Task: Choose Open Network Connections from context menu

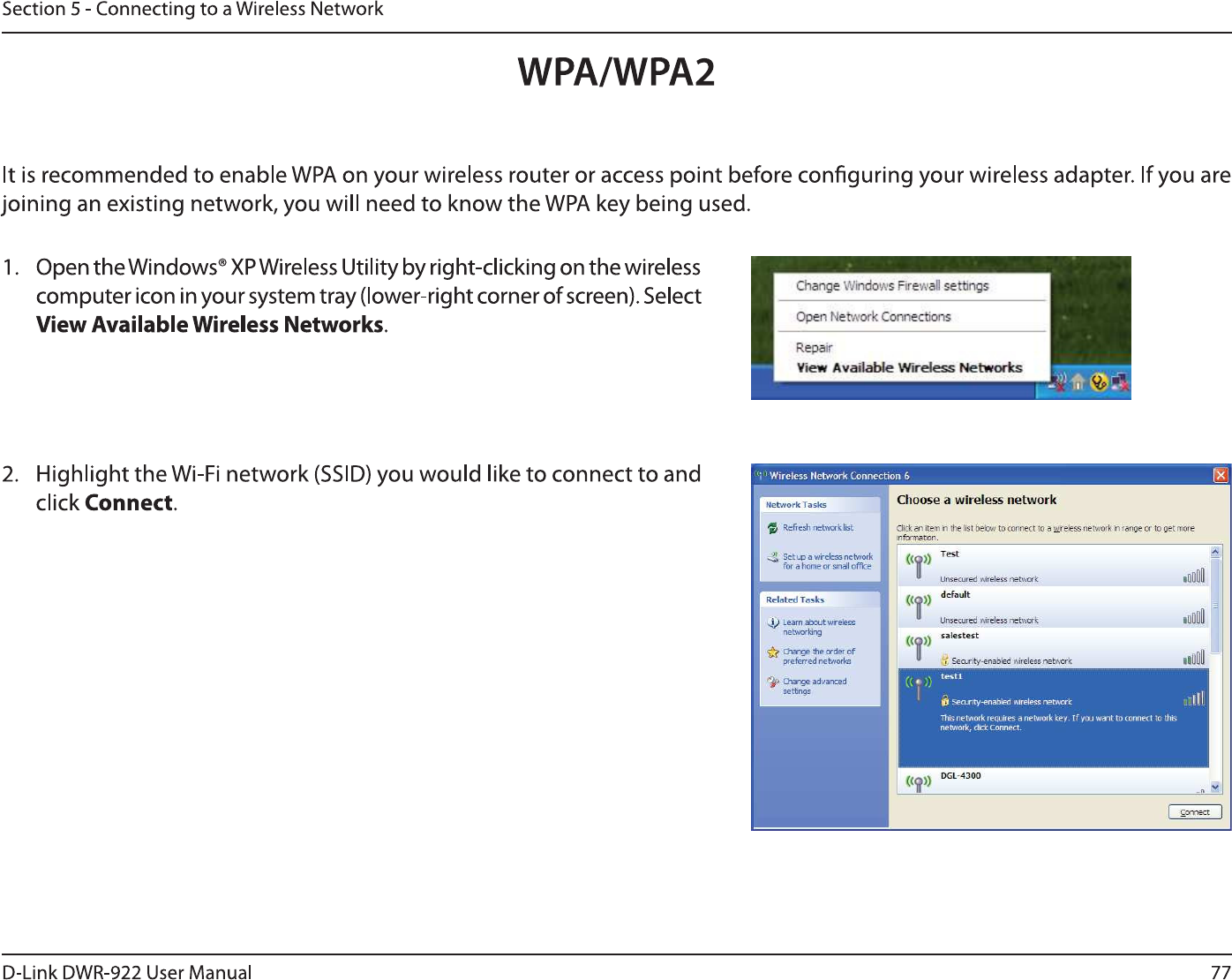Action: (874, 317)
